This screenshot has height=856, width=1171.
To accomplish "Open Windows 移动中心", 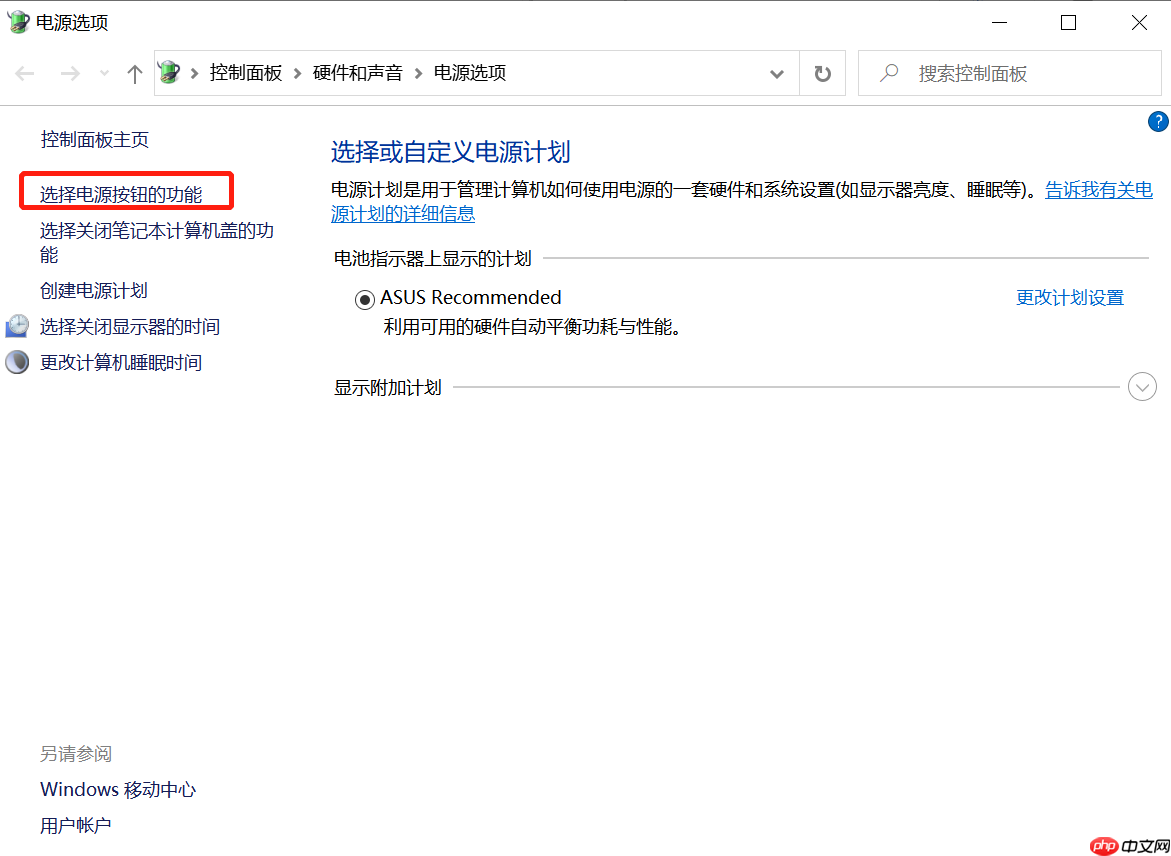I will [x=117, y=789].
